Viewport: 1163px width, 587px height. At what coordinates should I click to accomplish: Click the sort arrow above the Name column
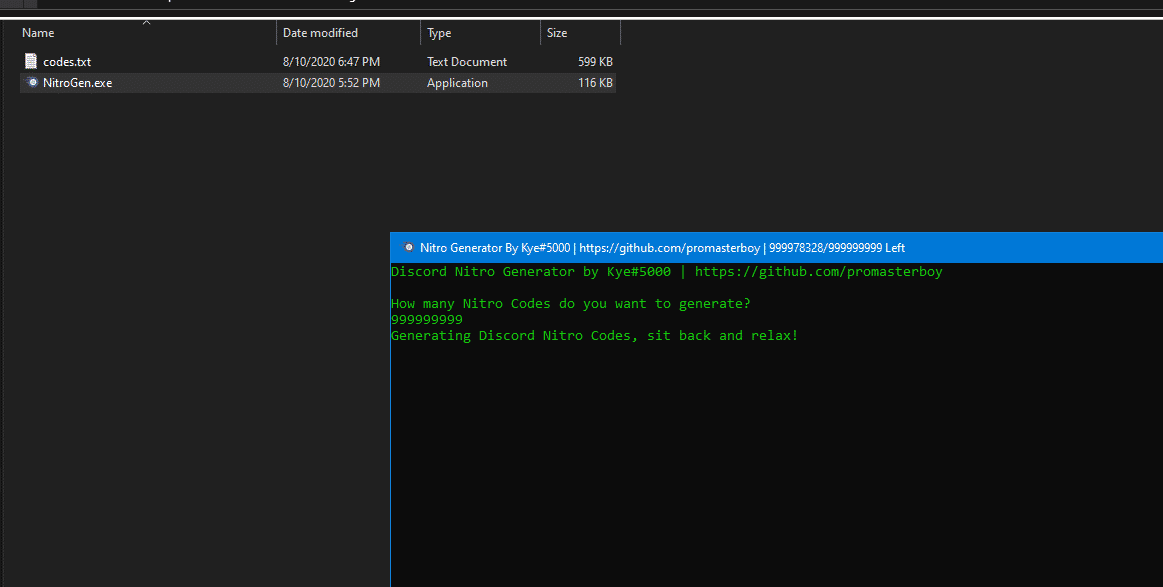(146, 22)
